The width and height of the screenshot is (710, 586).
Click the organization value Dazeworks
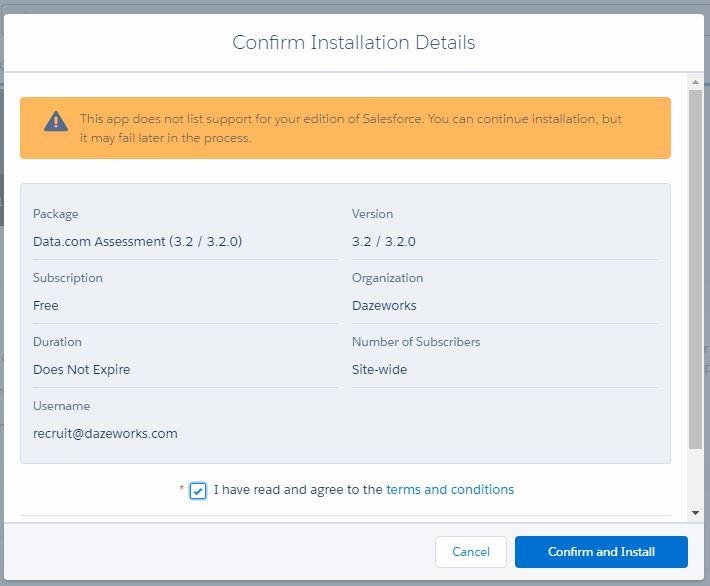pyautogui.click(x=384, y=306)
